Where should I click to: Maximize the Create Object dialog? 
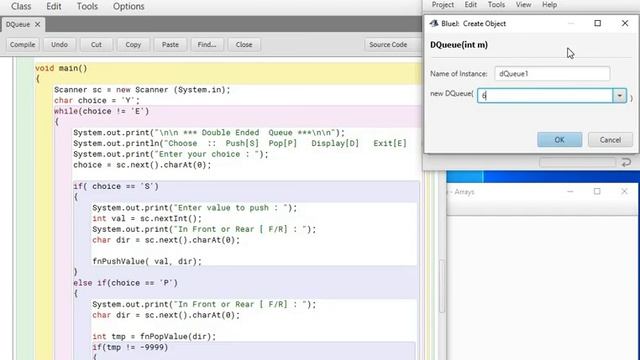click(598, 23)
